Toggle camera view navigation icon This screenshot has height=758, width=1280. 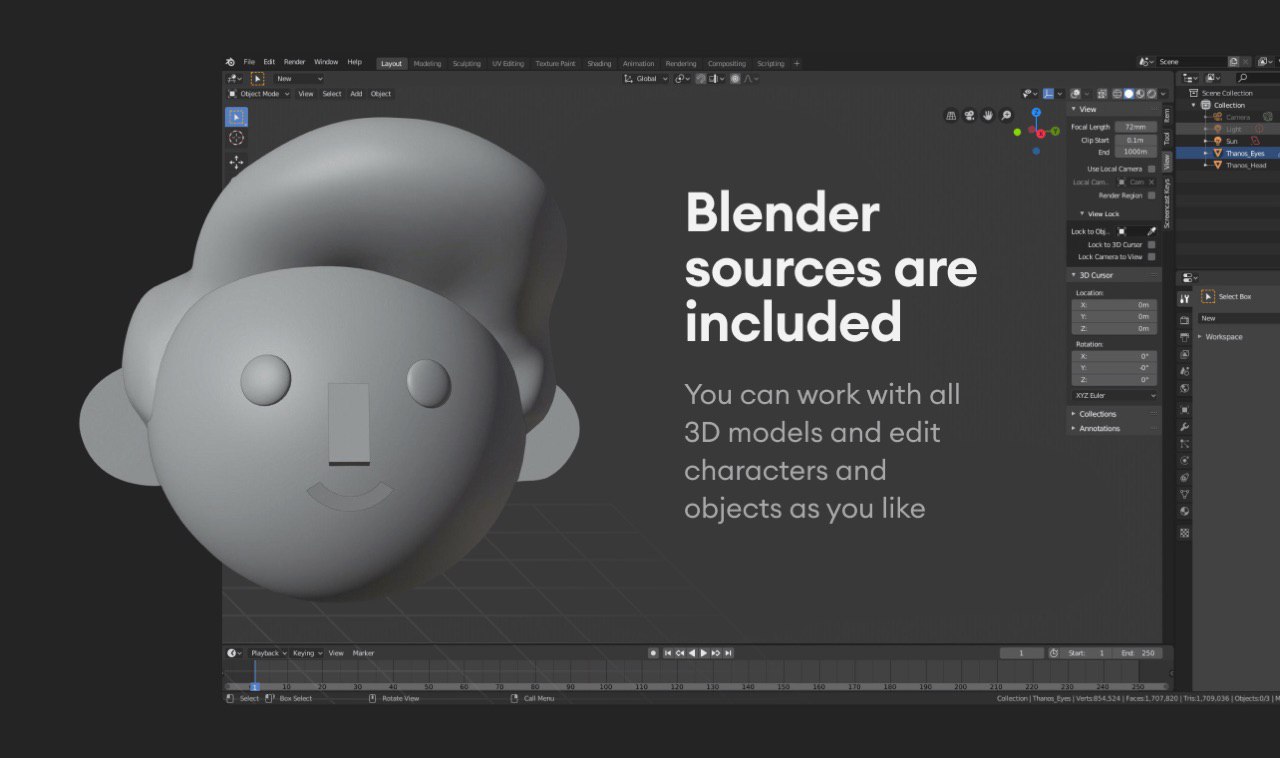[x=970, y=115]
